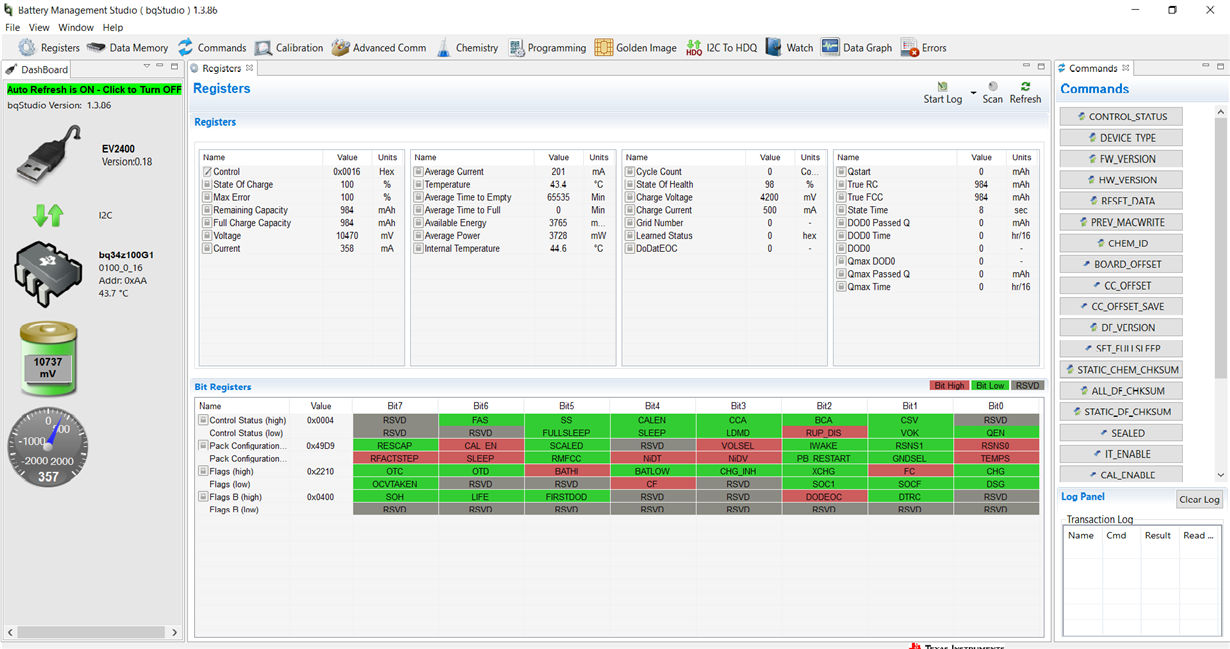The image size is (1230, 649).
Task: Minimize the DashBoard panel
Action: tap(162, 67)
